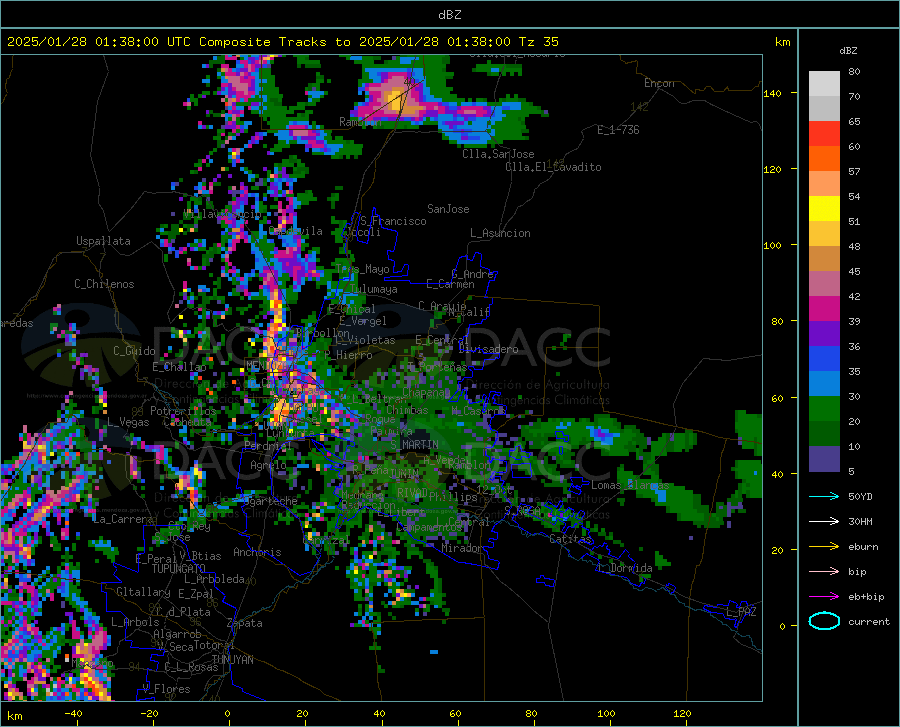Click the 'Mirador' map label

click(x=461, y=548)
